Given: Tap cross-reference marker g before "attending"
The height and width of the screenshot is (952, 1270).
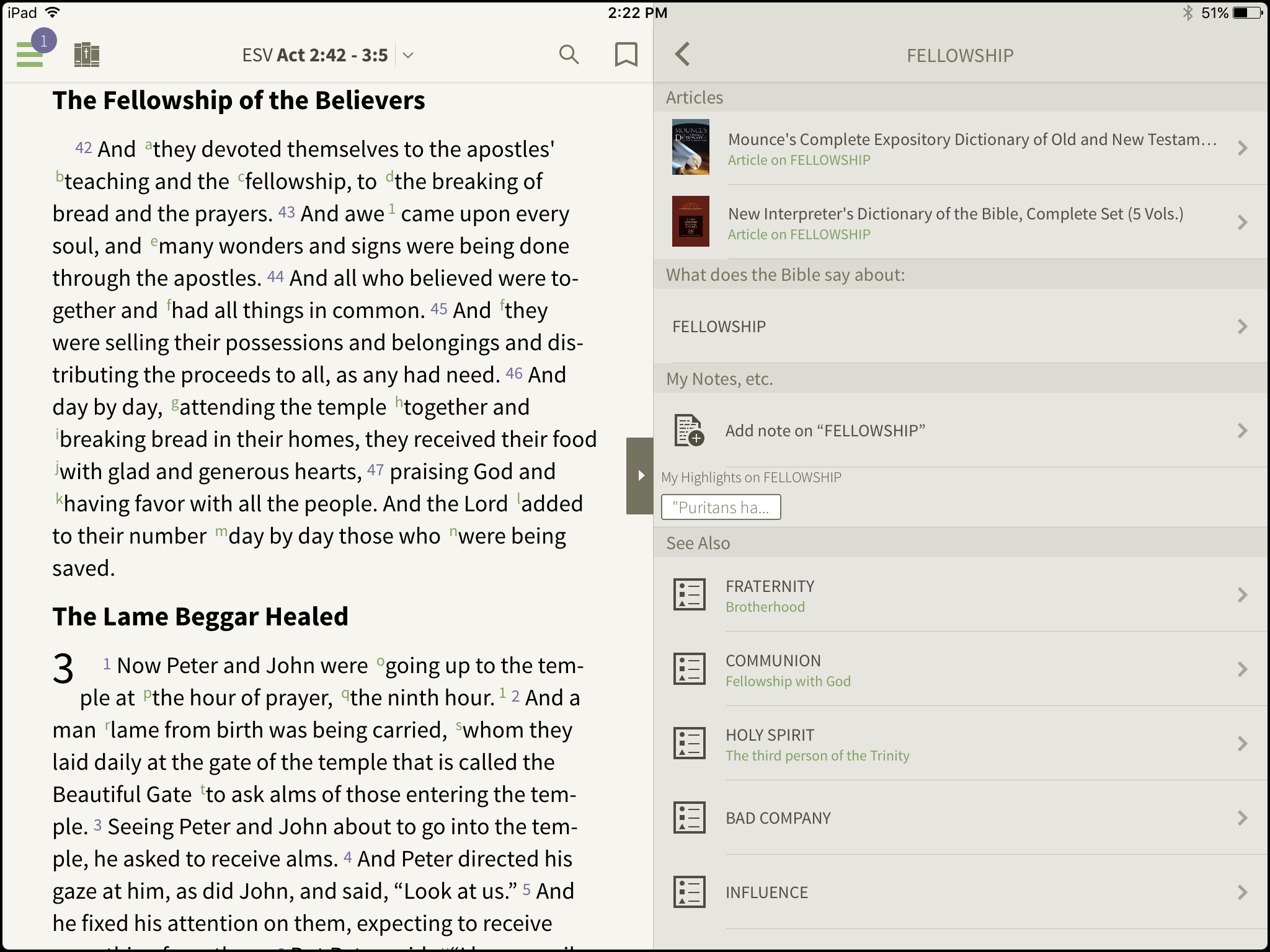Looking at the screenshot, I should [x=175, y=404].
